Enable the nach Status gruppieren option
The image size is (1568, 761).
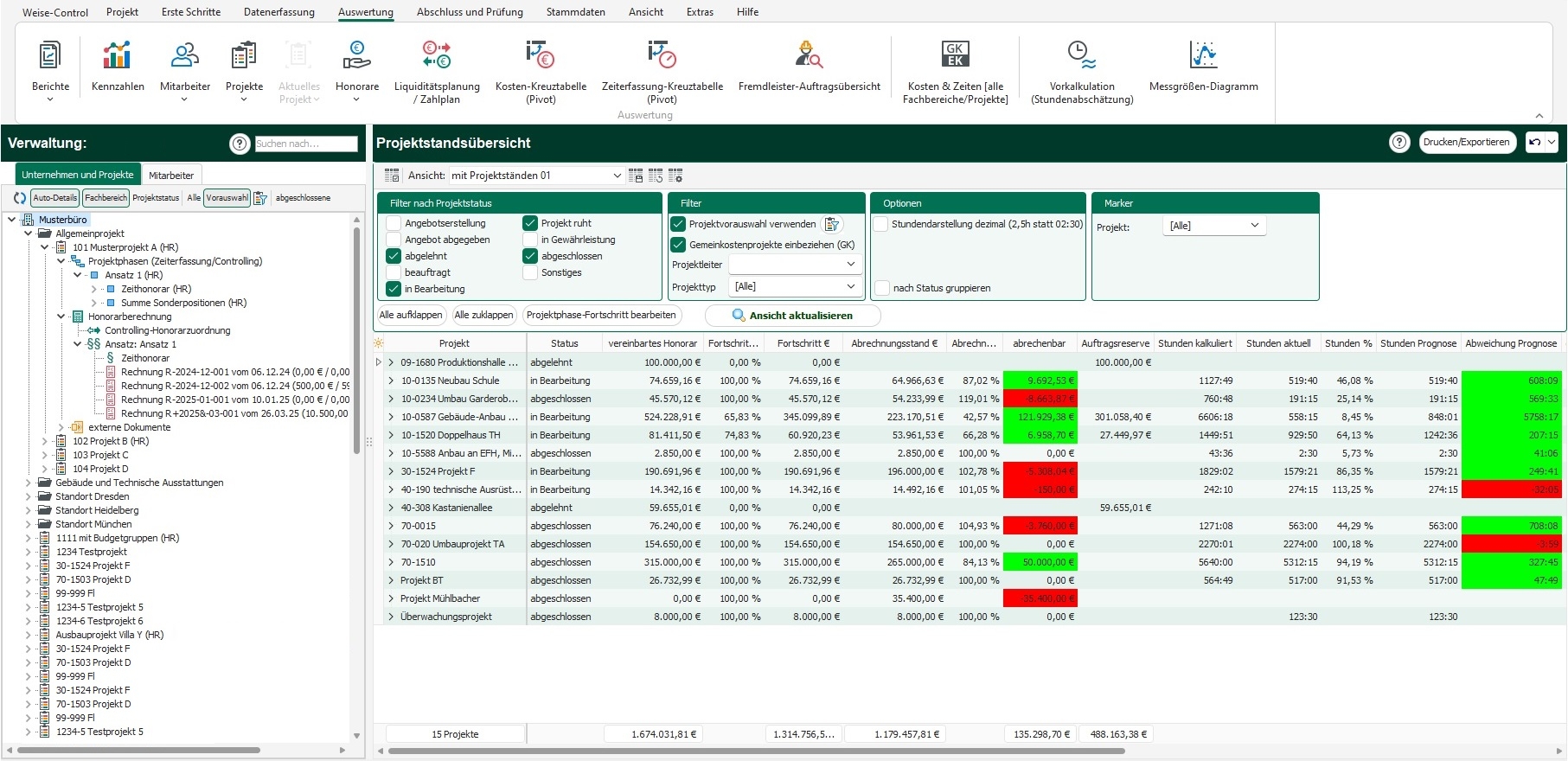tap(882, 288)
